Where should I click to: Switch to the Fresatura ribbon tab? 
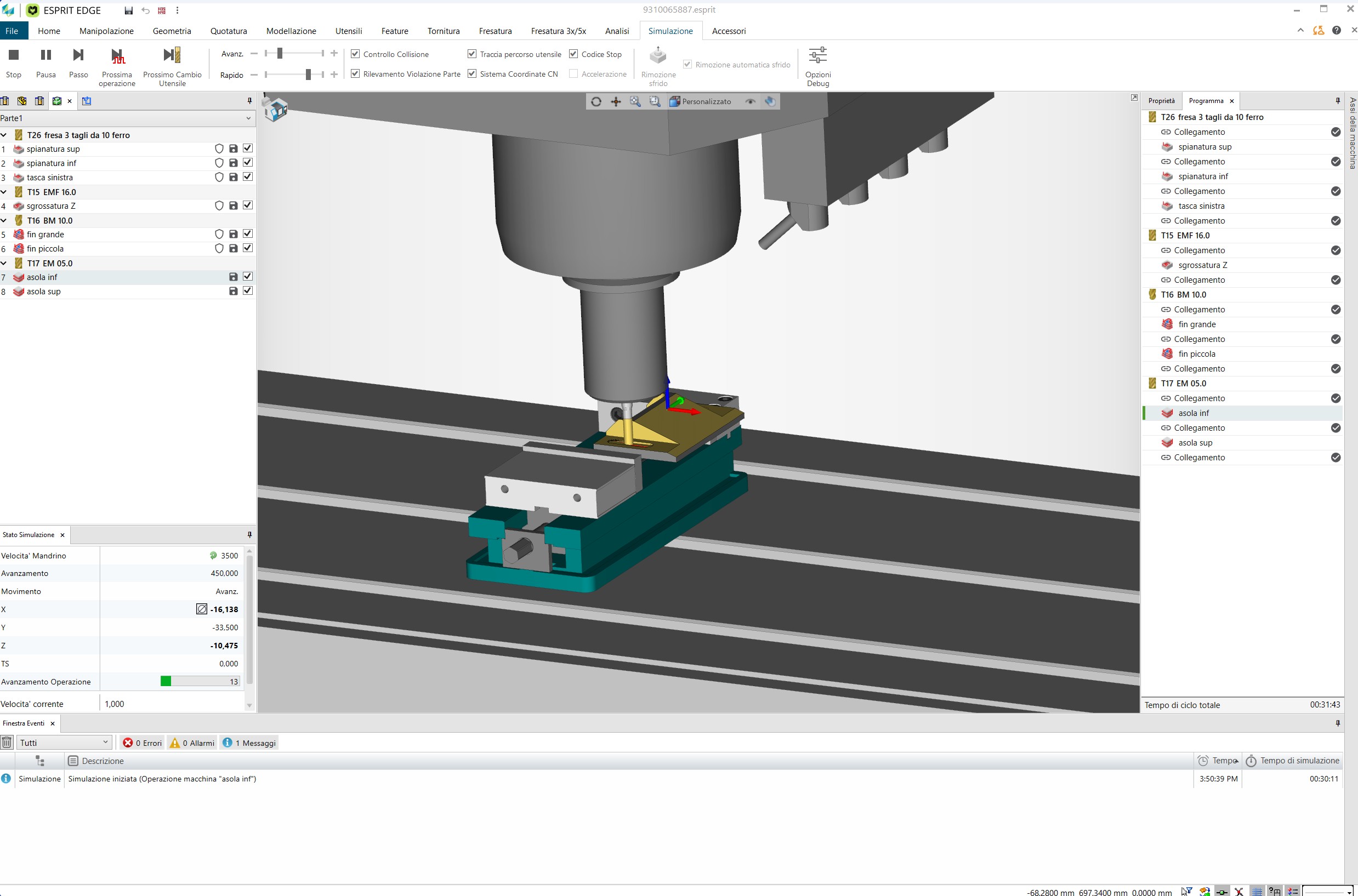(x=495, y=31)
